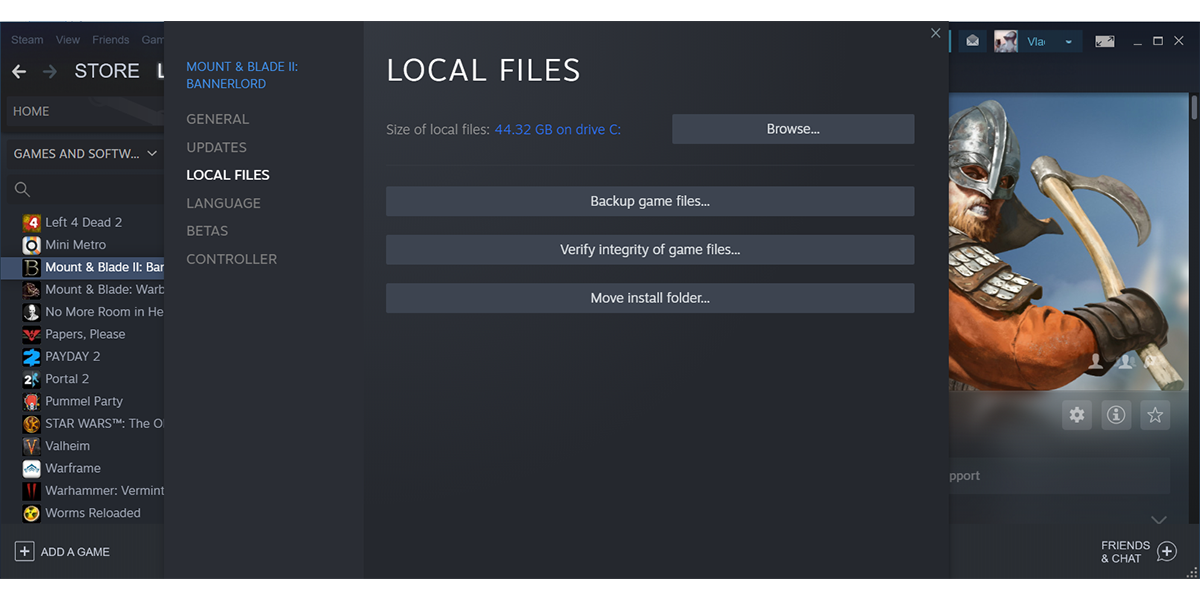Open the BETAS properties tab
The height and width of the screenshot is (600, 1200).
tap(207, 231)
